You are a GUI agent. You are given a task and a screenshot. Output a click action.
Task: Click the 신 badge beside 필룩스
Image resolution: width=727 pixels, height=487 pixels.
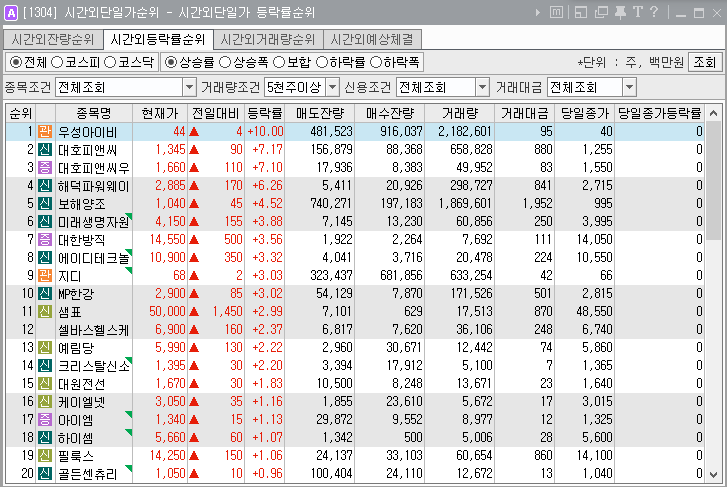(x=45, y=455)
